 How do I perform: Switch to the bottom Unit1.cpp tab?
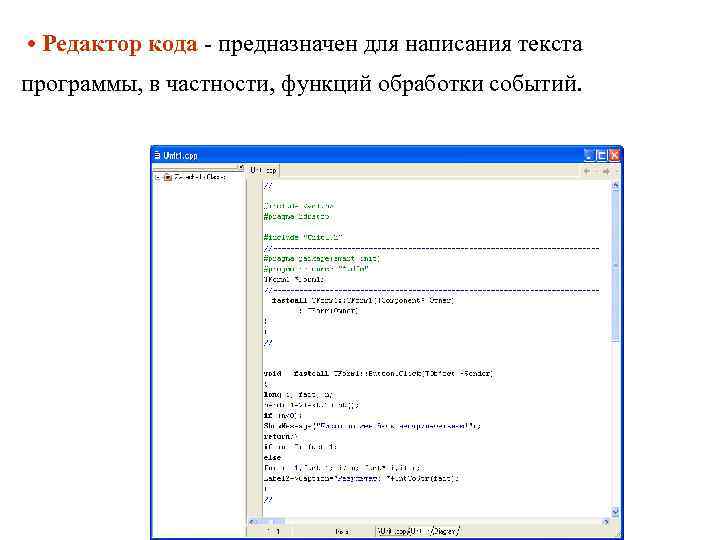click(392, 531)
